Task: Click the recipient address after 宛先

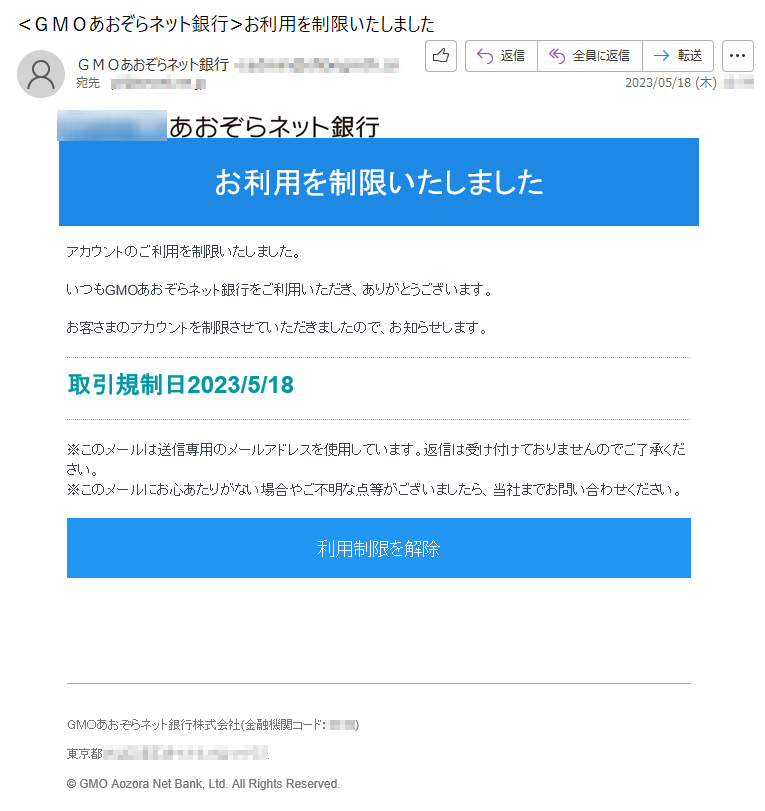Action: tap(158, 83)
